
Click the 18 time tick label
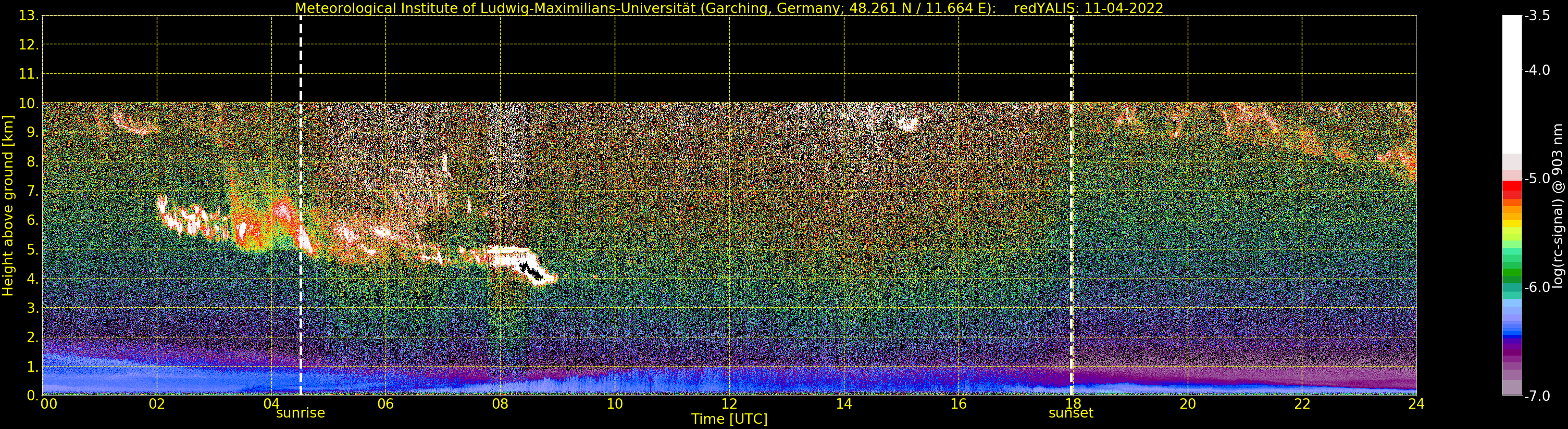[x=1073, y=403]
